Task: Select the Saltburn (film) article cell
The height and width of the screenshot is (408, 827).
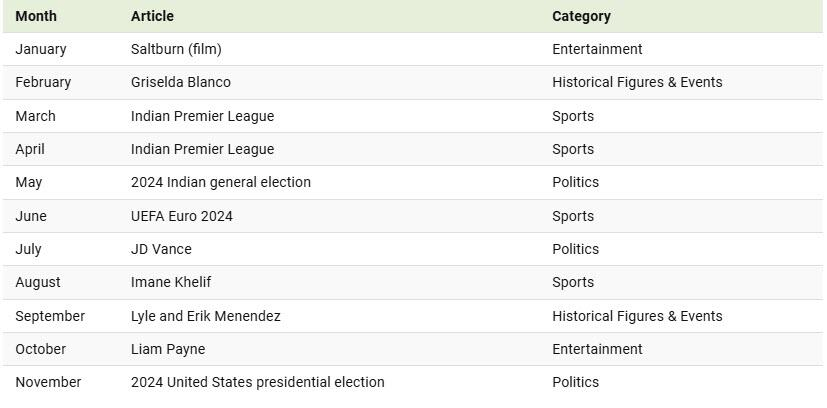Action: tap(176, 49)
